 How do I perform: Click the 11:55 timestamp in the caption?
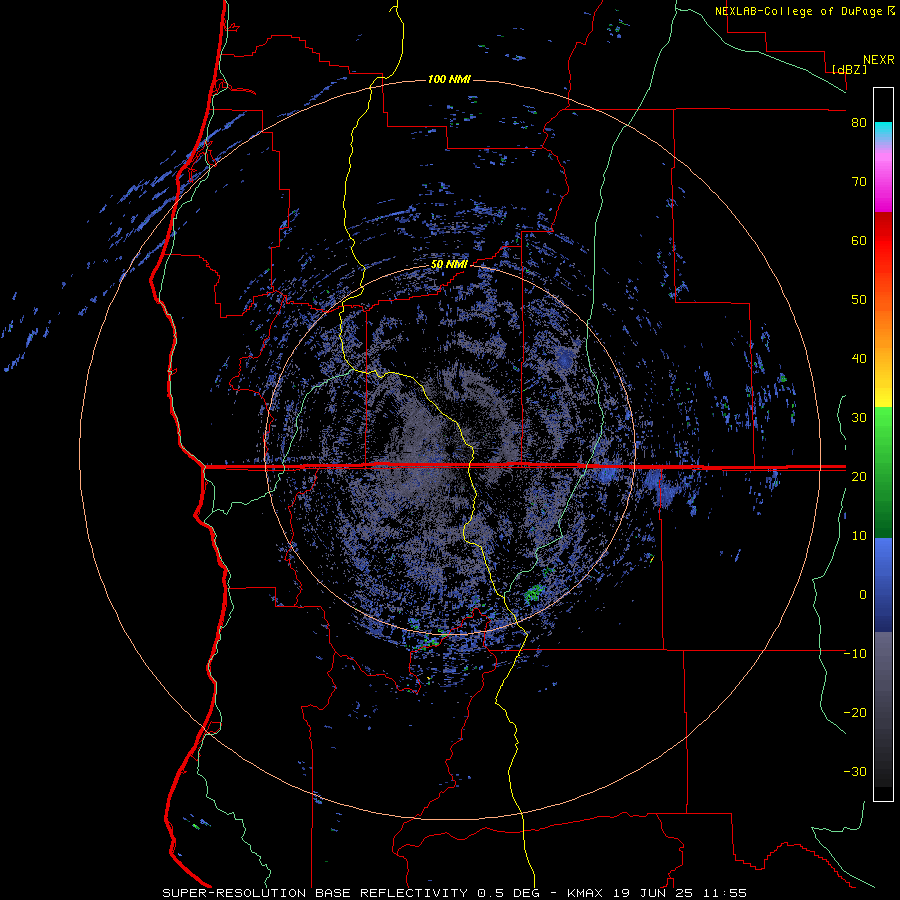[x=723, y=893]
